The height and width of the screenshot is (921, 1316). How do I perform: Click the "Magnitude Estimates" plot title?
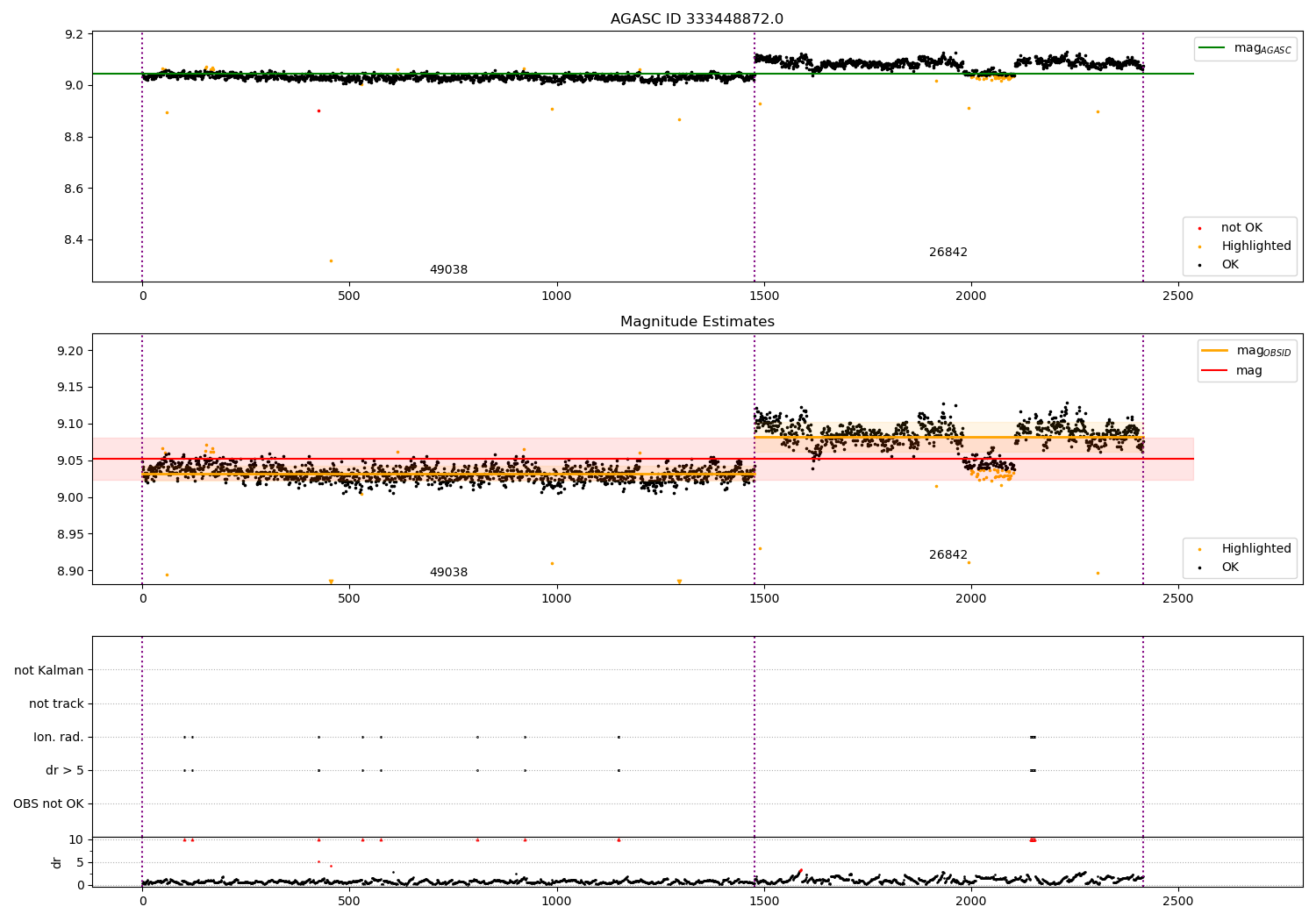[697, 322]
